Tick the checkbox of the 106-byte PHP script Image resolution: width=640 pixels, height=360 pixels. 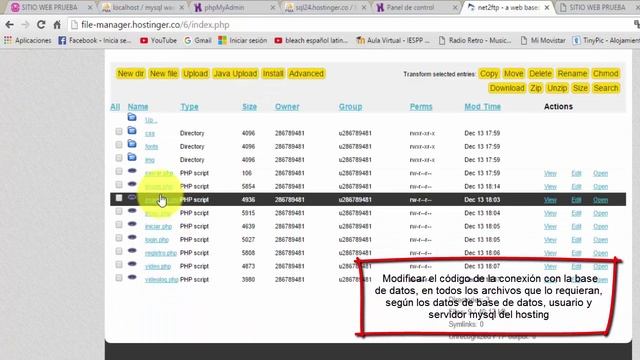[119, 171]
